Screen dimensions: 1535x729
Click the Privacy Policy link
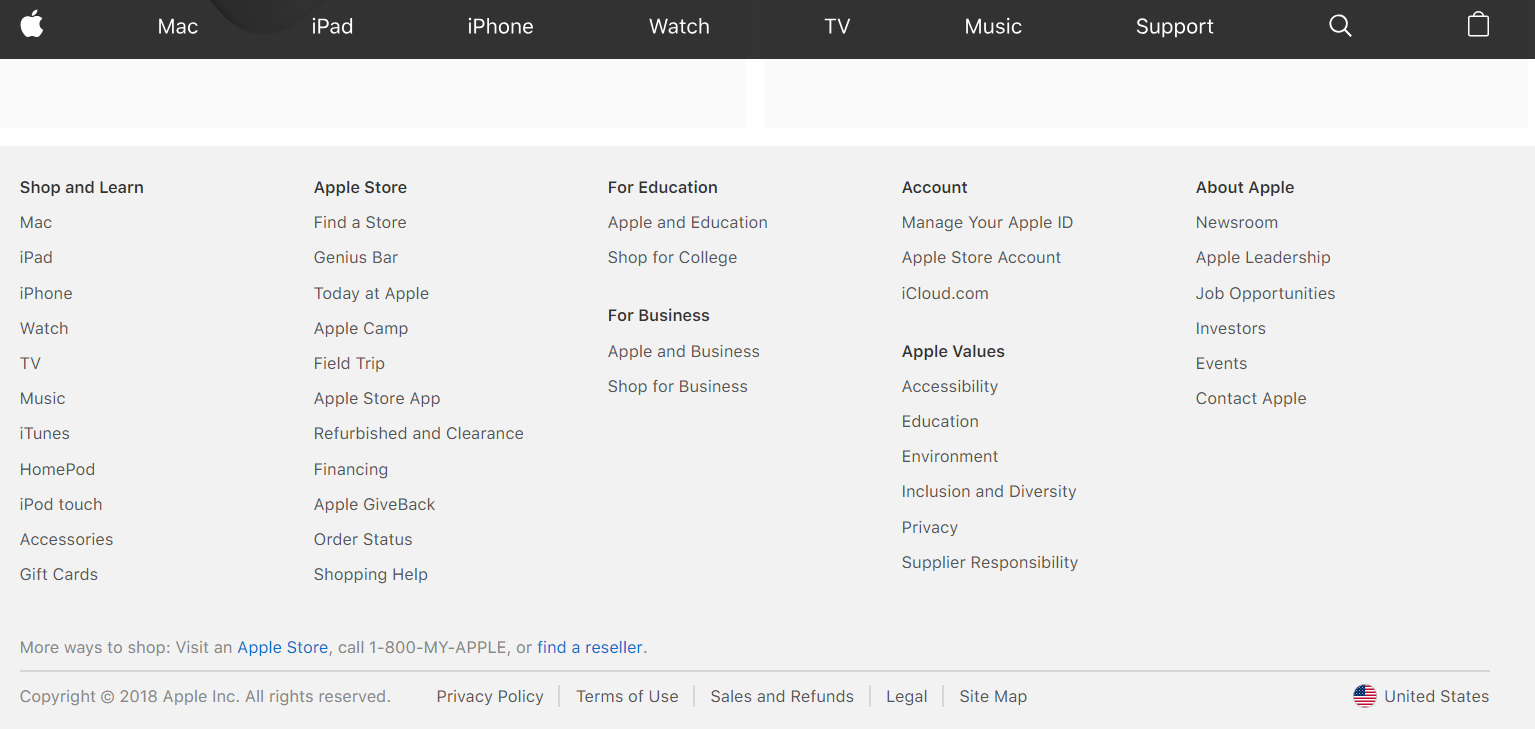coord(490,696)
